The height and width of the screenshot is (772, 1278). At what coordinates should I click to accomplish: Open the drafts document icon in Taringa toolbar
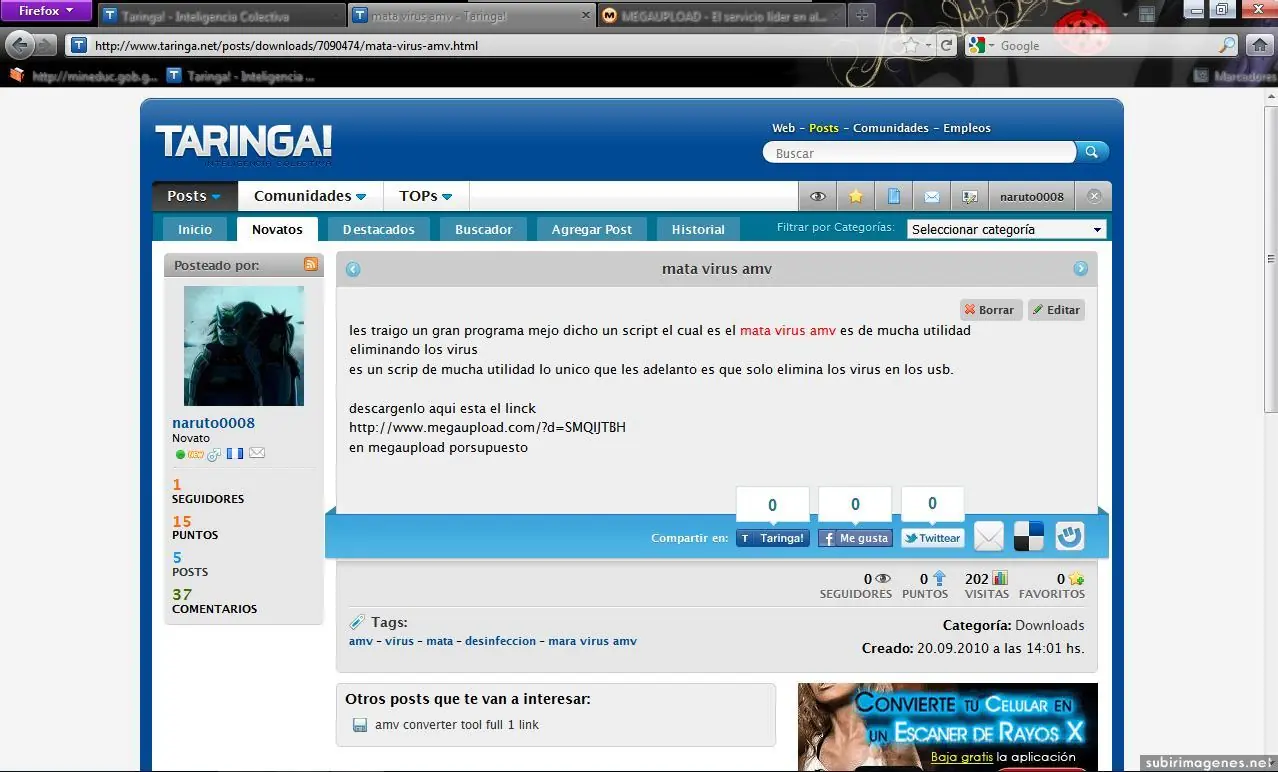coord(894,196)
